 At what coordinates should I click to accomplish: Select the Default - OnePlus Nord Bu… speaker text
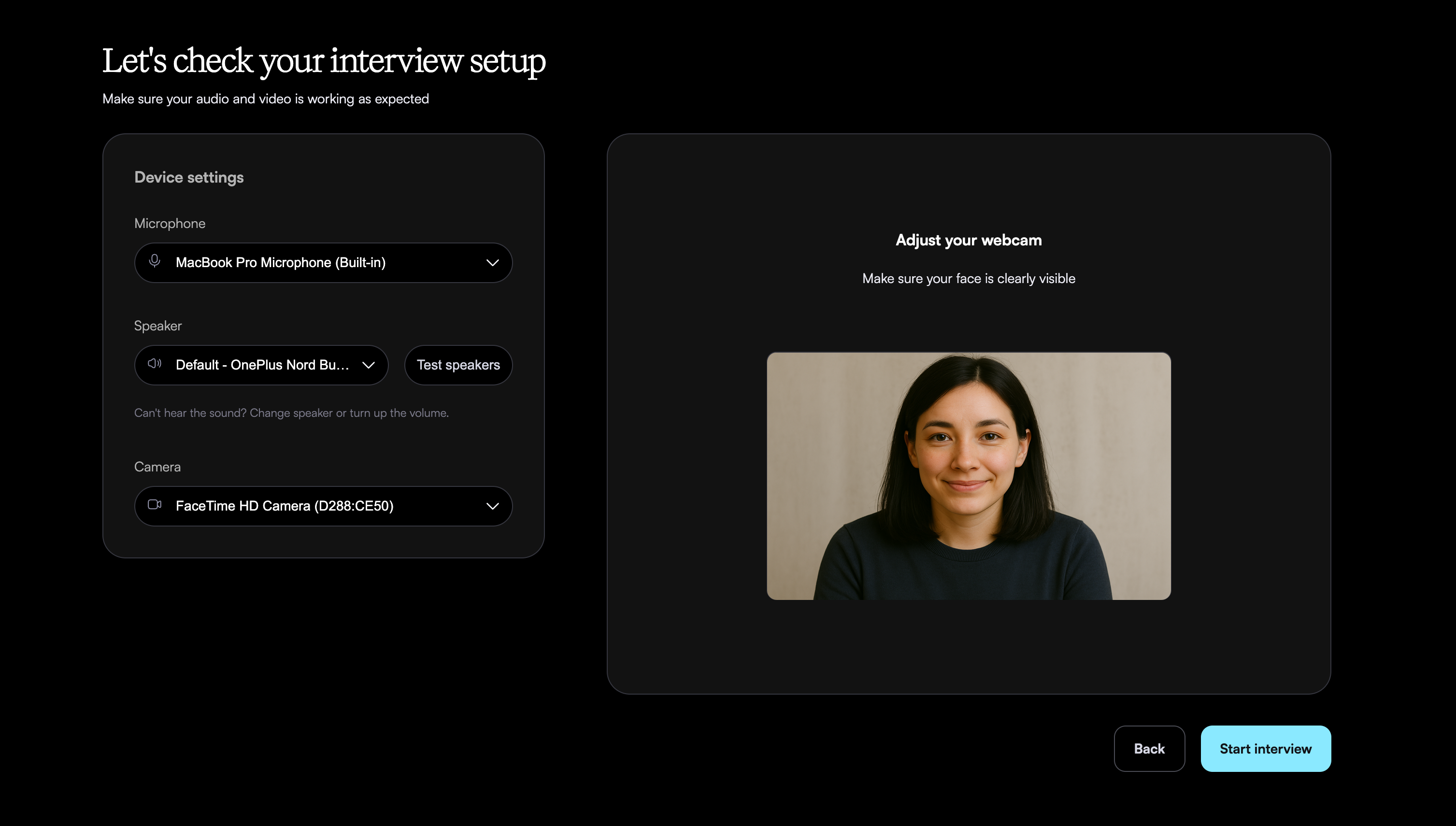[262, 365]
